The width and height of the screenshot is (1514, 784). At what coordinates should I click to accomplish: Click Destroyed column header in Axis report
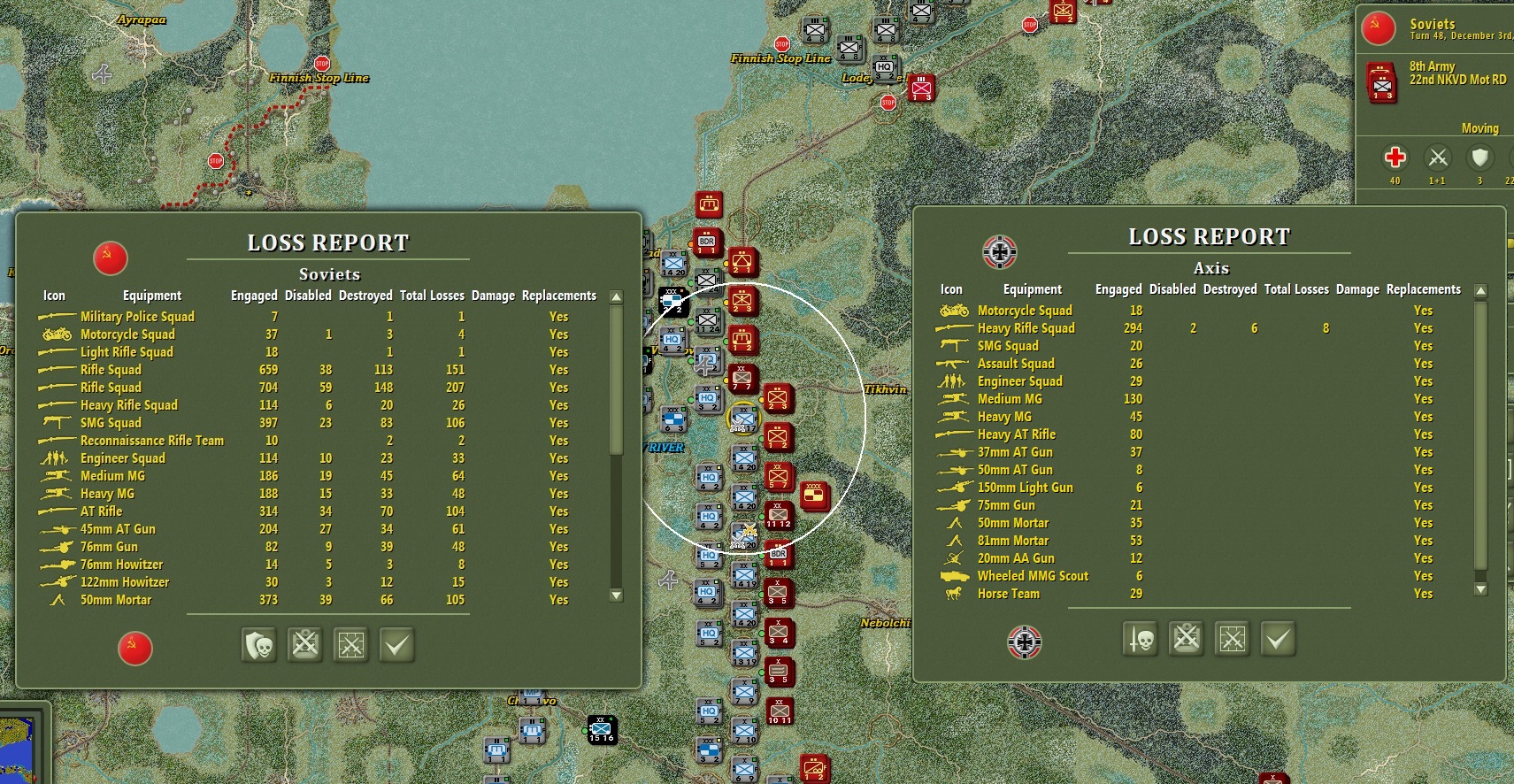1230,289
